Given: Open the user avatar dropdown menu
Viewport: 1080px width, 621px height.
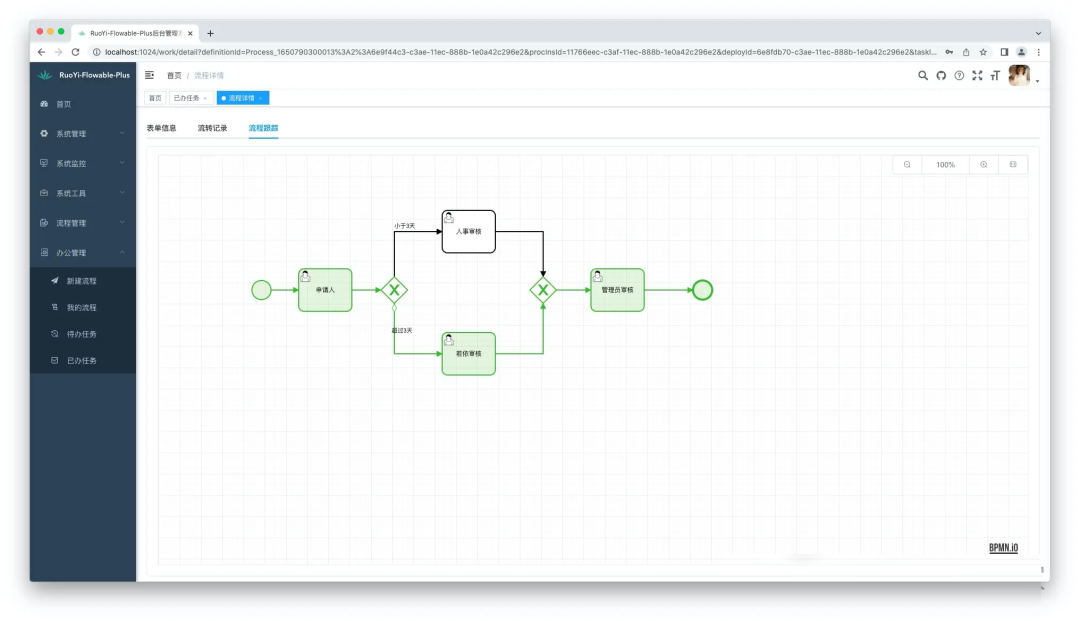Looking at the screenshot, I should [1022, 76].
